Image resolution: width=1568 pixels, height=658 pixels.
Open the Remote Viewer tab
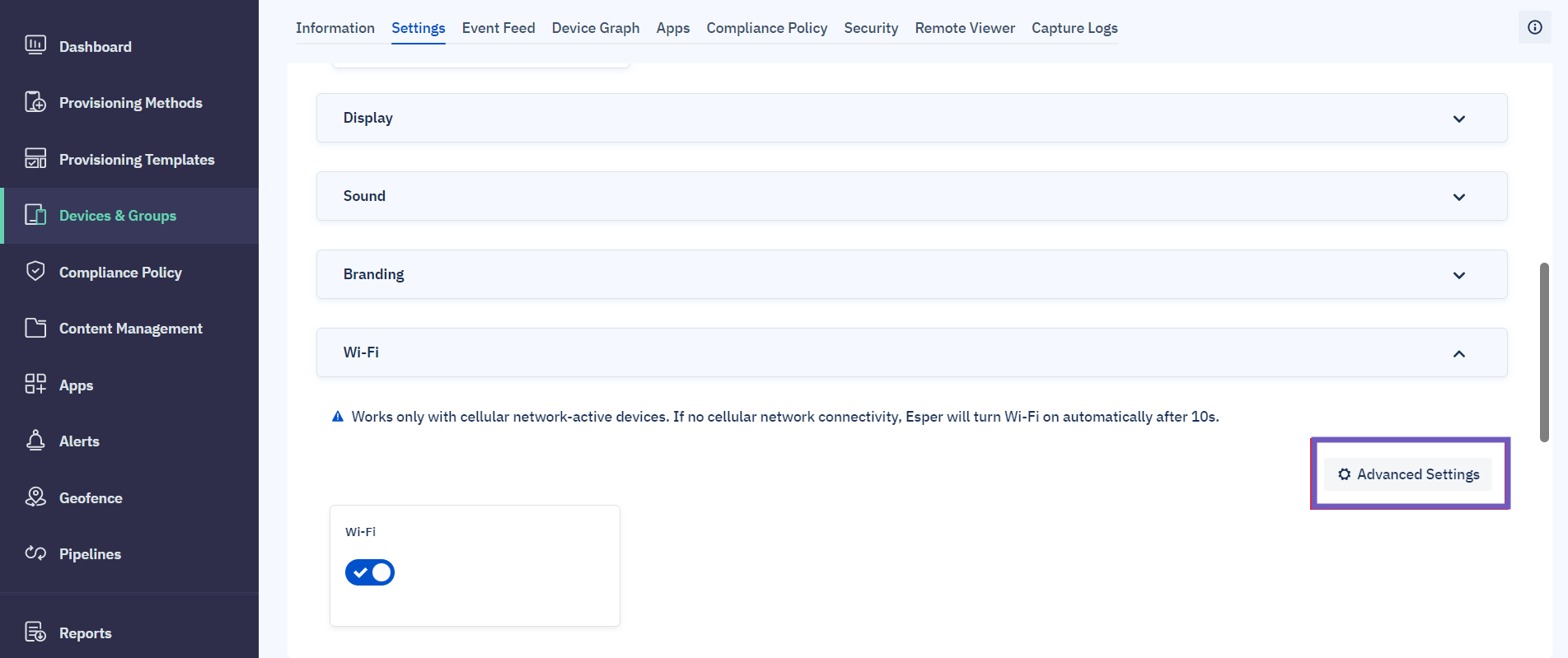coord(965,28)
